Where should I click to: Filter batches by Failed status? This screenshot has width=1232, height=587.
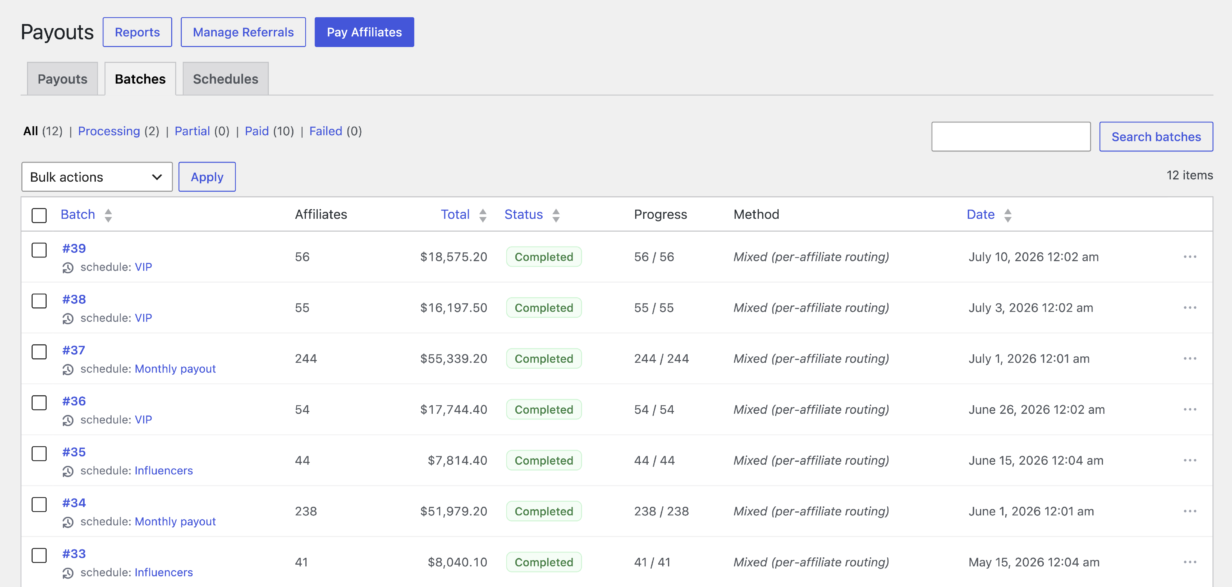tap(326, 131)
